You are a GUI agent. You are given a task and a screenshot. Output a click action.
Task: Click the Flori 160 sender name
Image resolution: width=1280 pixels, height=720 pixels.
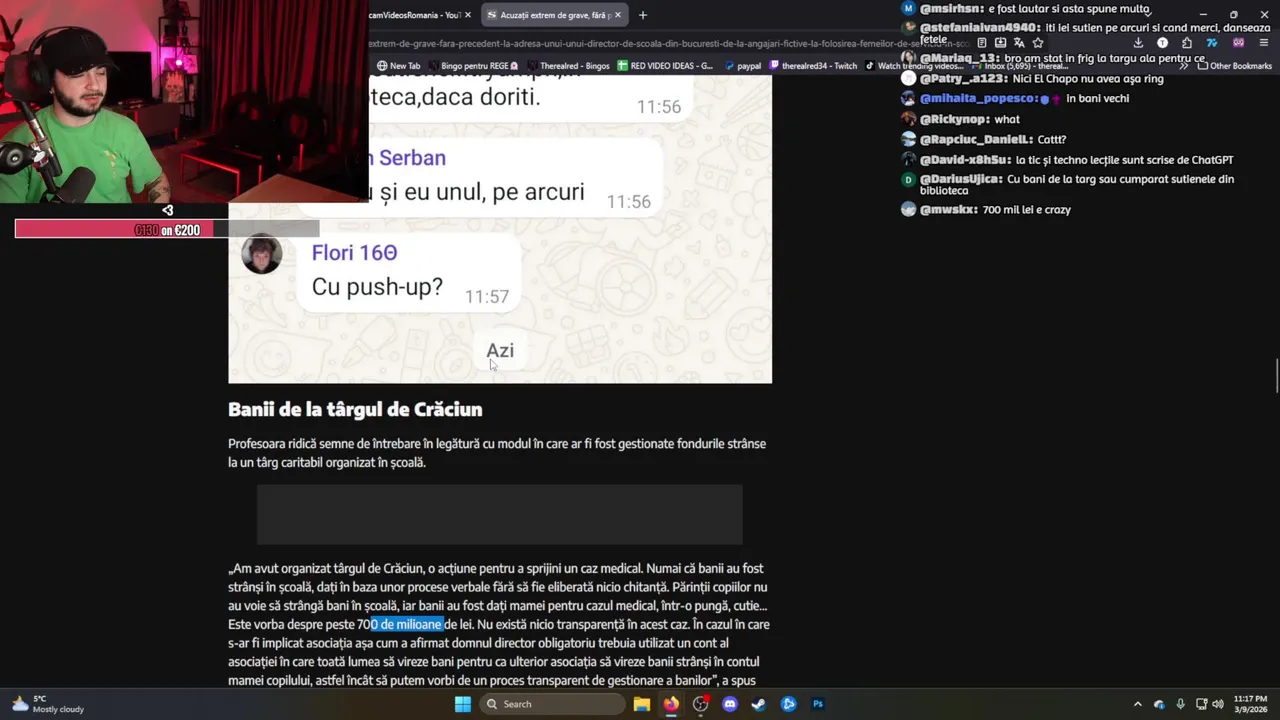pos(354,253)
